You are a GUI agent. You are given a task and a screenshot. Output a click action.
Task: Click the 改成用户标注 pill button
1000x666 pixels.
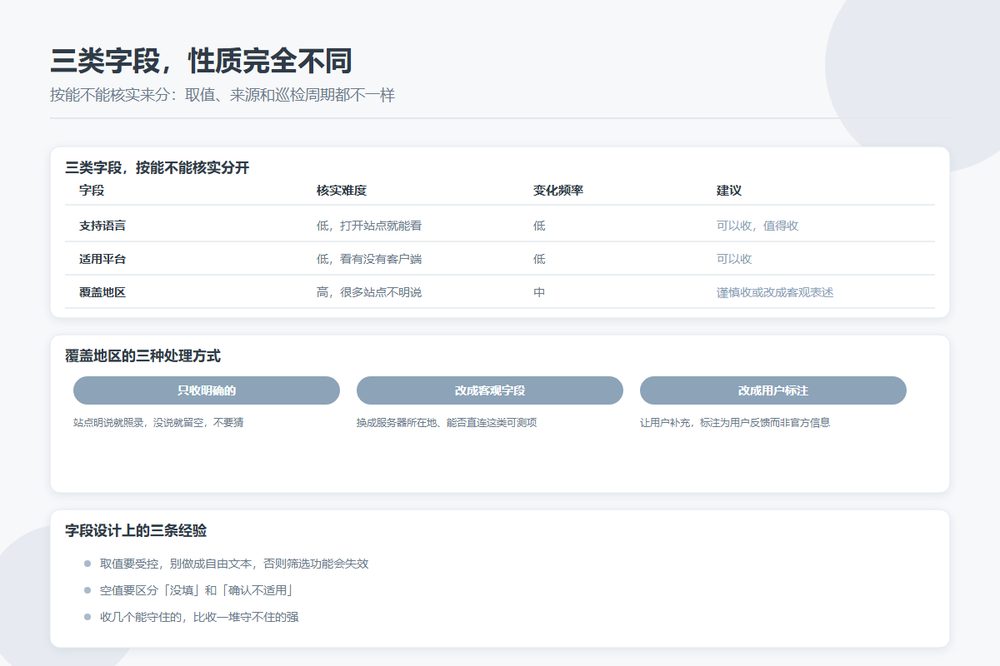coord(773,390)
